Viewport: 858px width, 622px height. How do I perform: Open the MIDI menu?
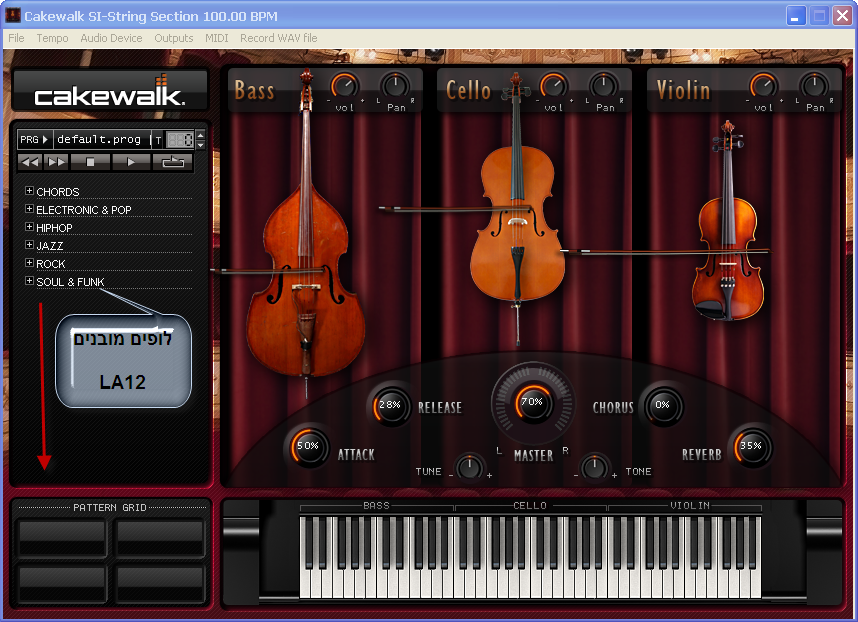point(216,38)
